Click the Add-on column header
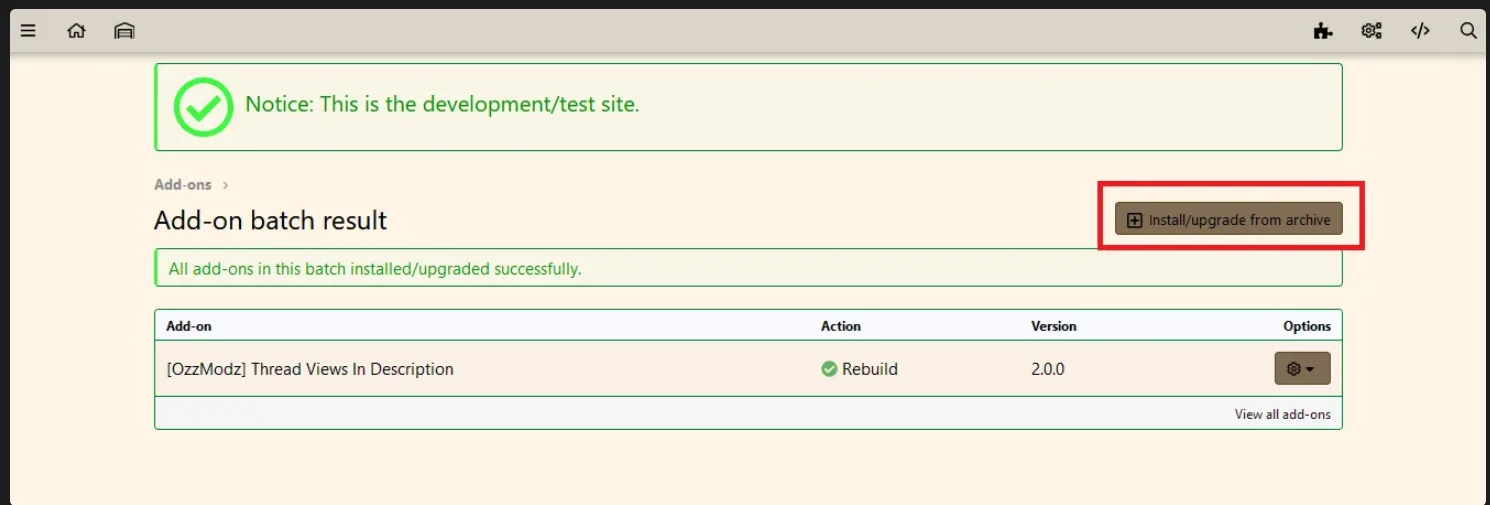 (189, 326)
